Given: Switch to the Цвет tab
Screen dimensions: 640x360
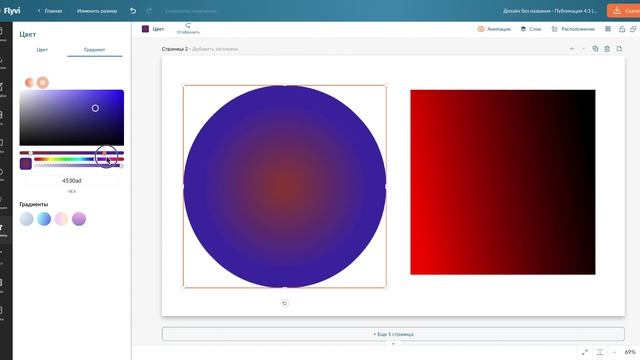Looking at the screenshot, I should tap(42, 50).
